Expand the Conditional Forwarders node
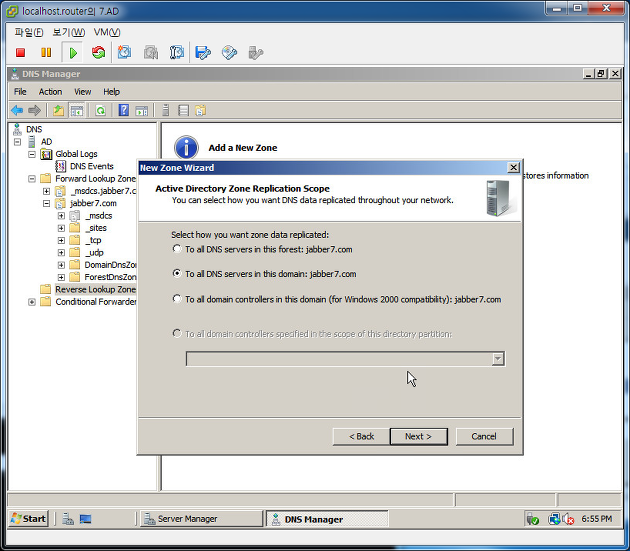This screenshot has height=551, width=630. pyautogui.click(x=32, y=302)
